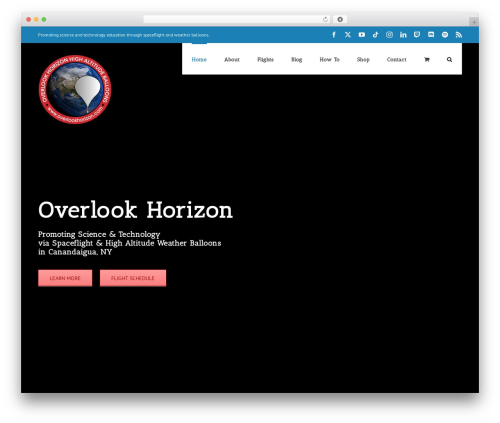Open the Shop menu item
500x423 pixels.
click(363, 59)
